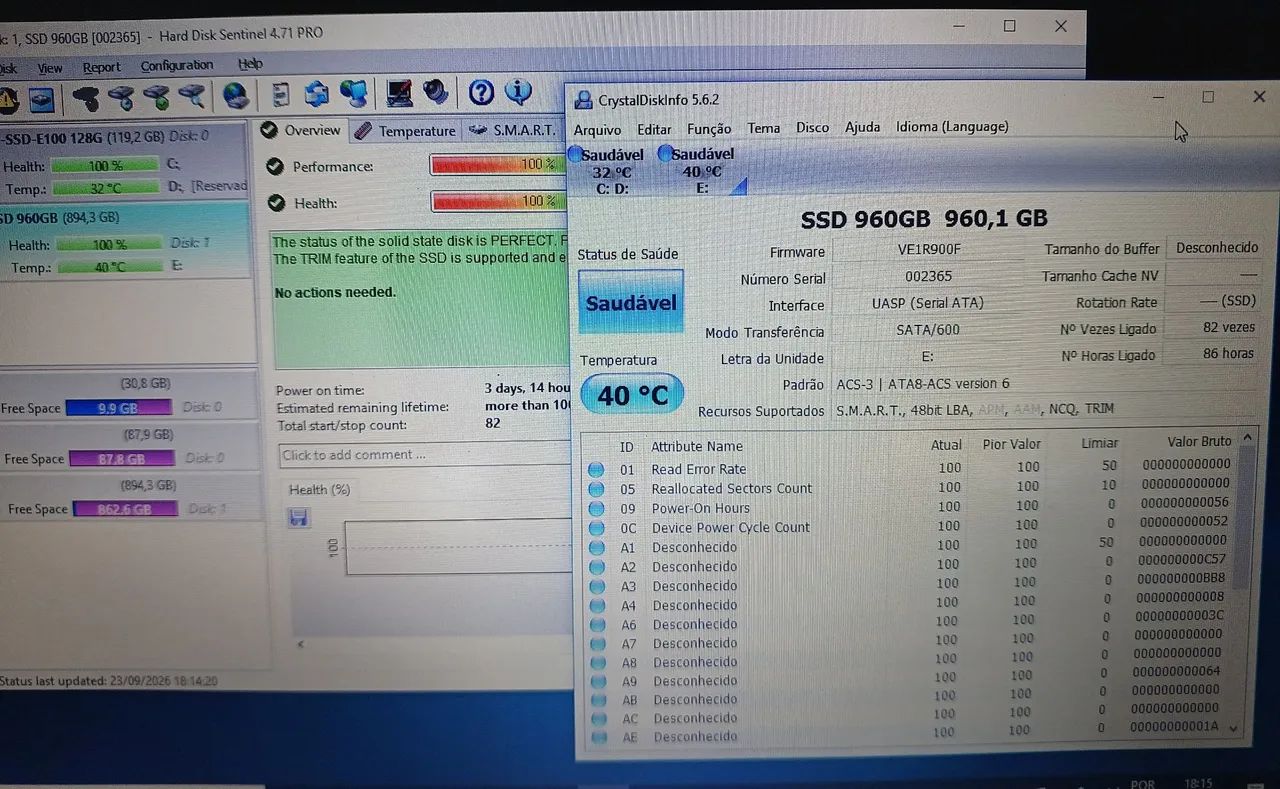Click the large Saudável health status button
The image size is (1280, 789).
click(x=631, y=302)
